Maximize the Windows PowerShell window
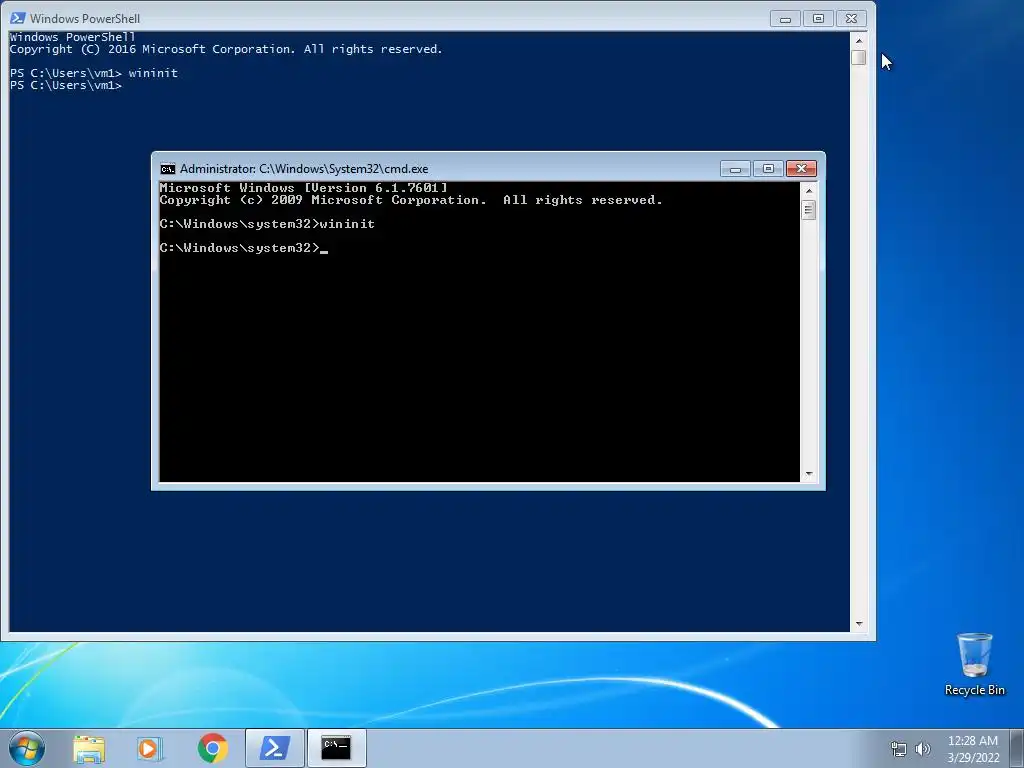This screenshot has width=1024, height=768. (x=818, y=19)
